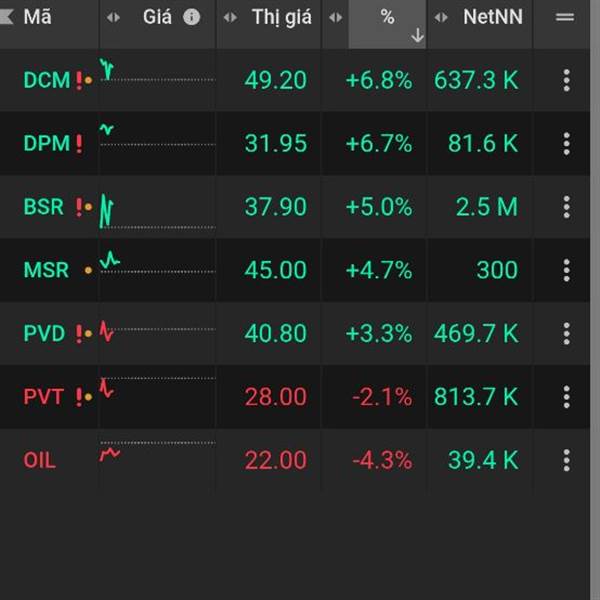Open the three-dot menu for MSR
This screenshot has height=600, width=600.
566,270
